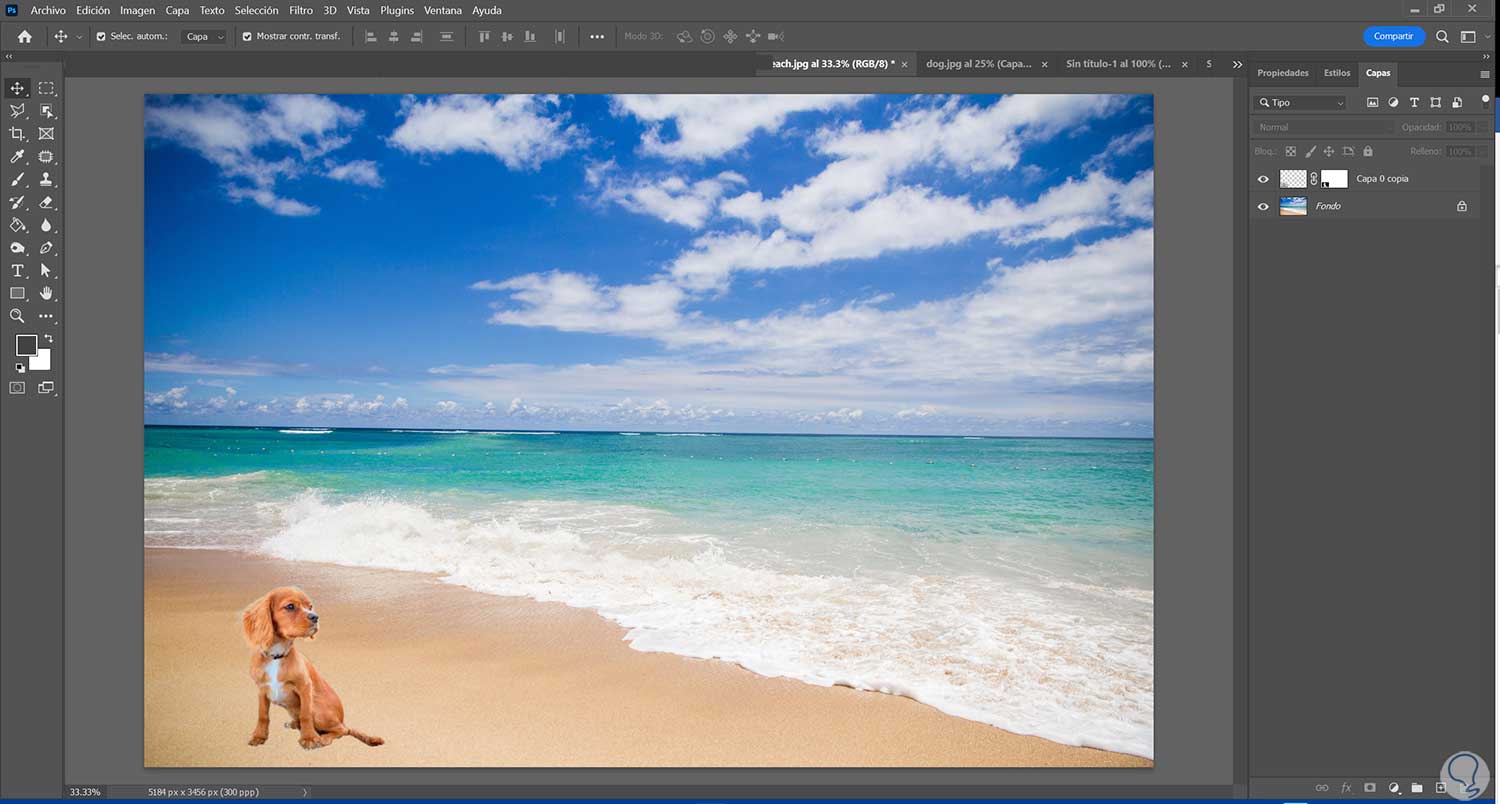This screenshot has width=1500, height=804.
Task: Select the Patch healing tool
Action: click(x=46, y=157)
